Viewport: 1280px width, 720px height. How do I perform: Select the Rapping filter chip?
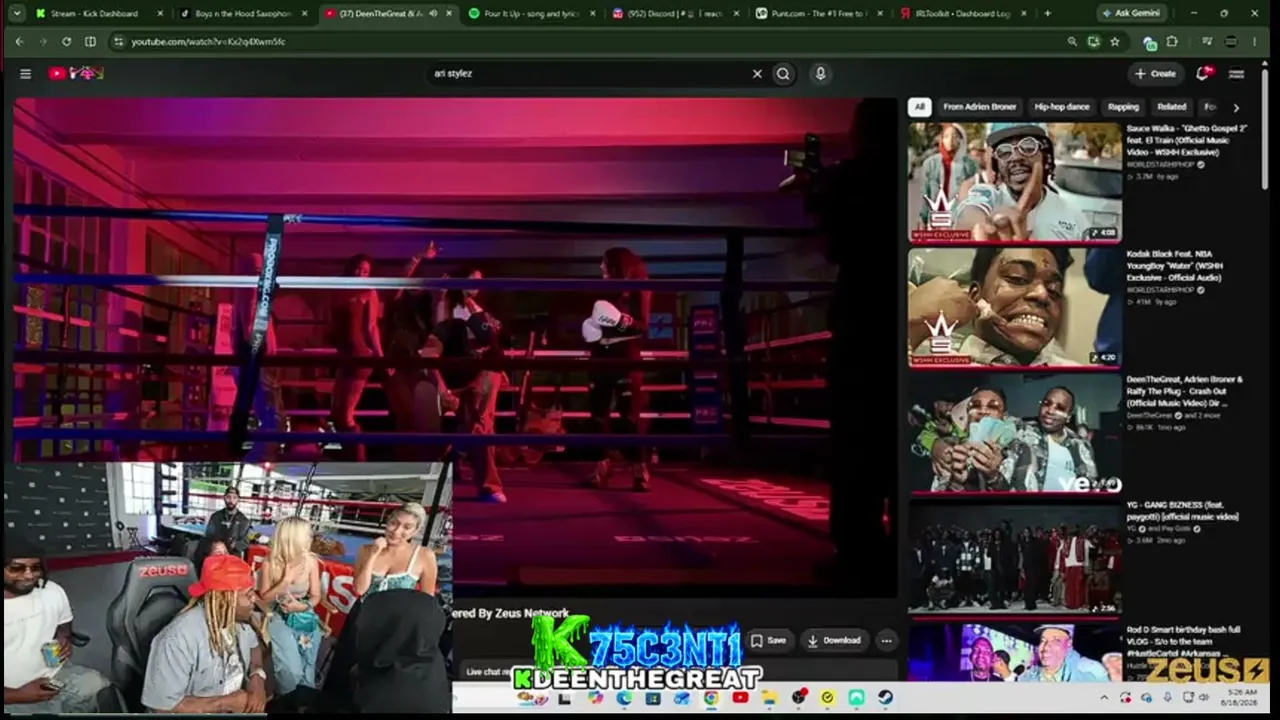(1123, 107)
